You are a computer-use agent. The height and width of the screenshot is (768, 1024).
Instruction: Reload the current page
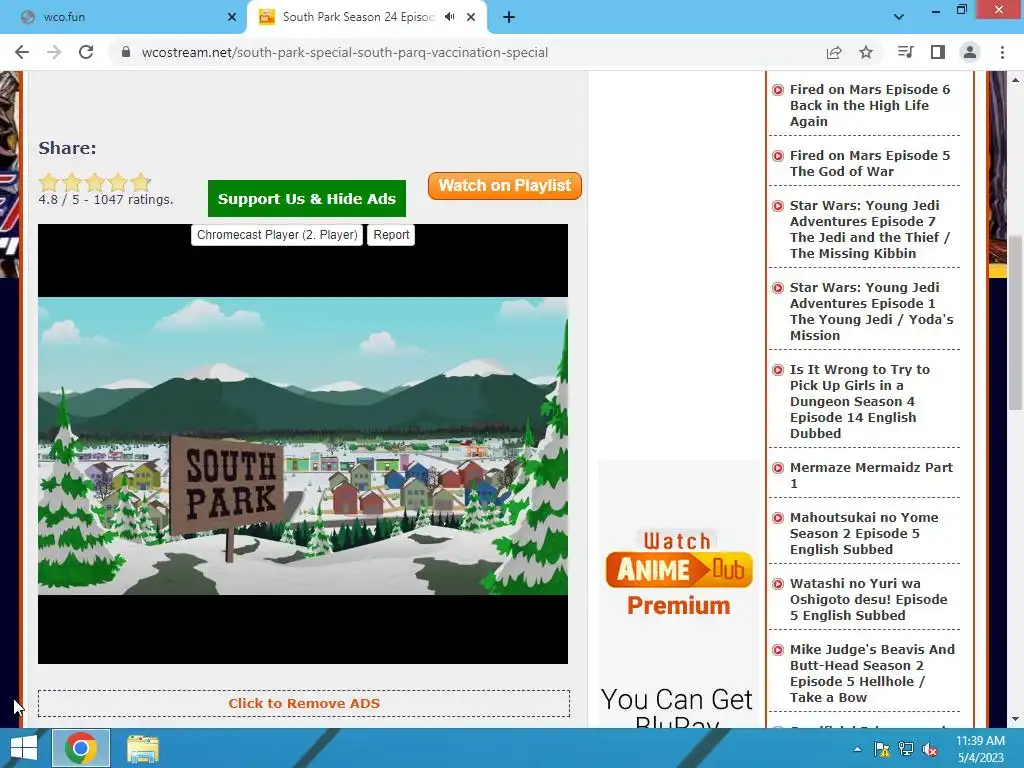(86, 52)
